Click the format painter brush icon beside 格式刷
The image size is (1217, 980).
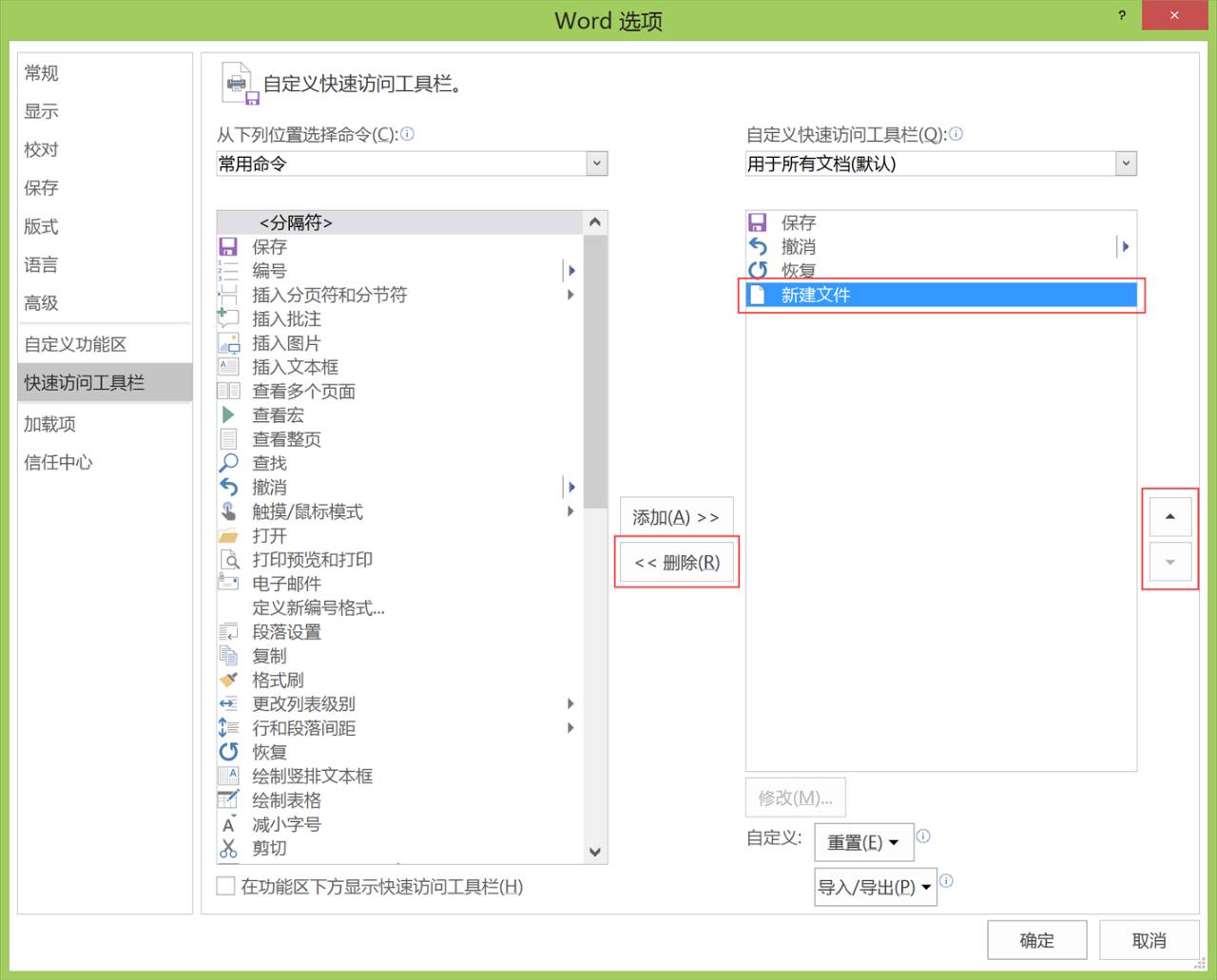coord(228,680)
